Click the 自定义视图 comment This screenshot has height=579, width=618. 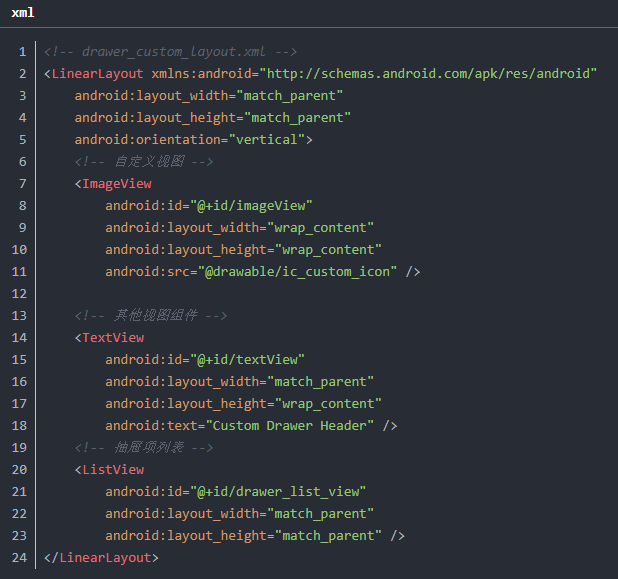pos(144,162)
